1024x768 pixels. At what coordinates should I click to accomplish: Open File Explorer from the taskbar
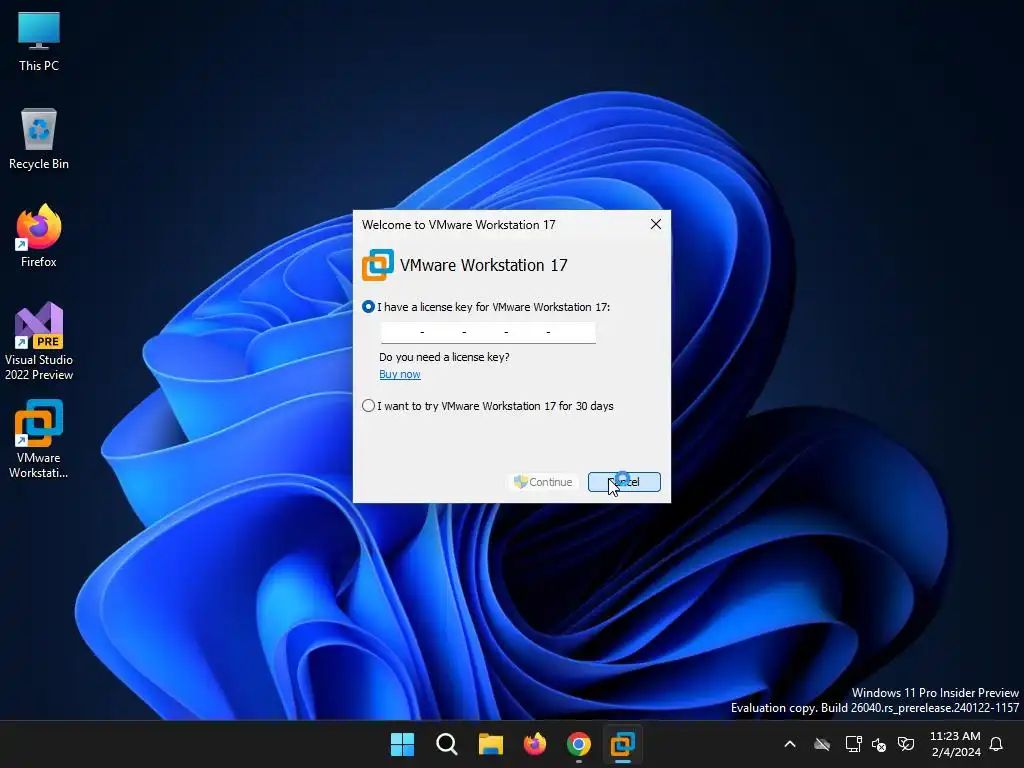point(490,744)
